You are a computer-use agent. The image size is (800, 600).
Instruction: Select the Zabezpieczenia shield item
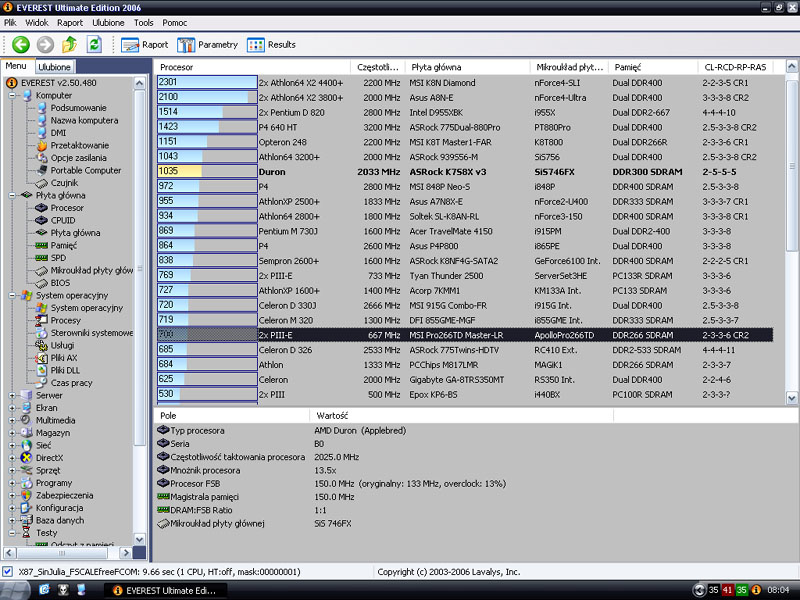[x=64, y=495]
